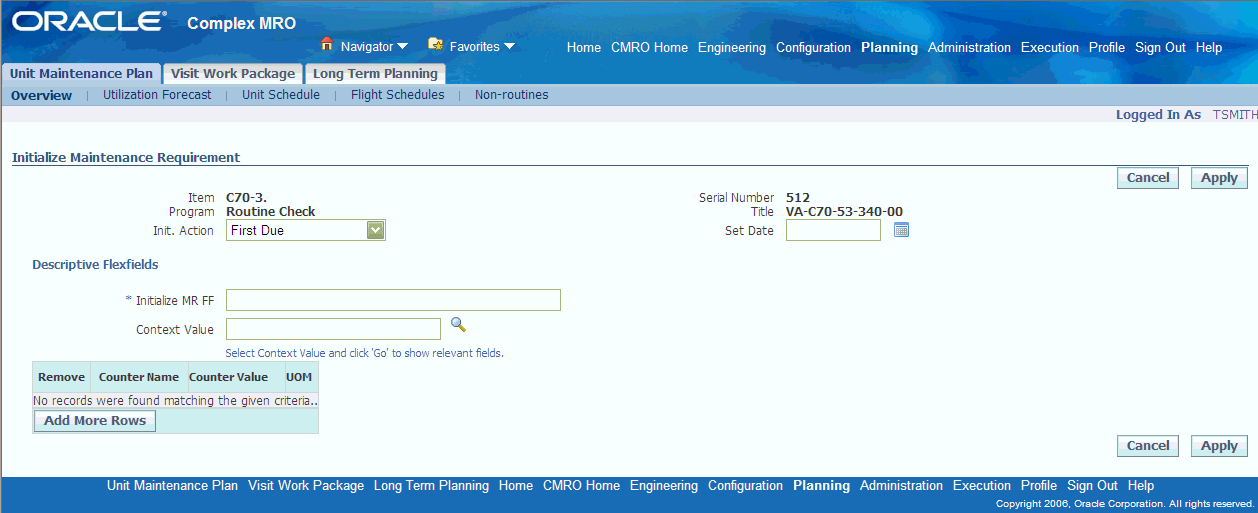Click footer Sign Out link
1258x513 pixels.
(1092, 485)
